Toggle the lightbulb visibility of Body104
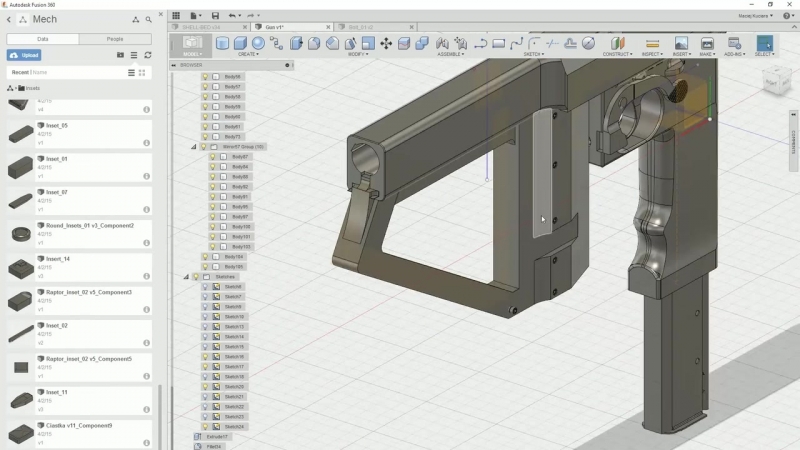The height and width of the screenshot is (450, 800). tap(205, 257)
